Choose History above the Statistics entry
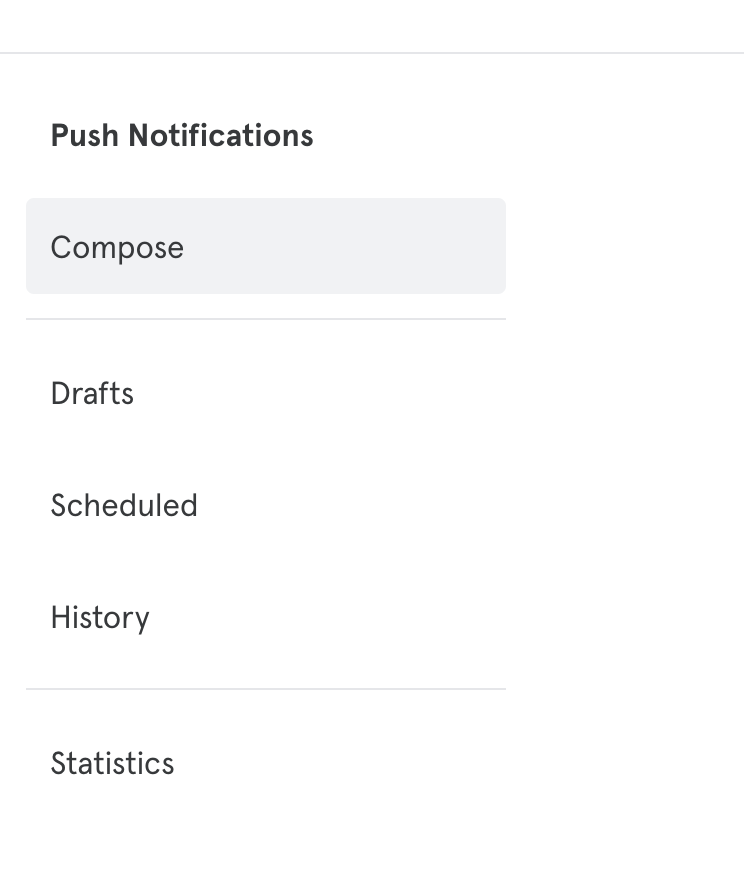744x876 pixels. click(x=100, y=617)
